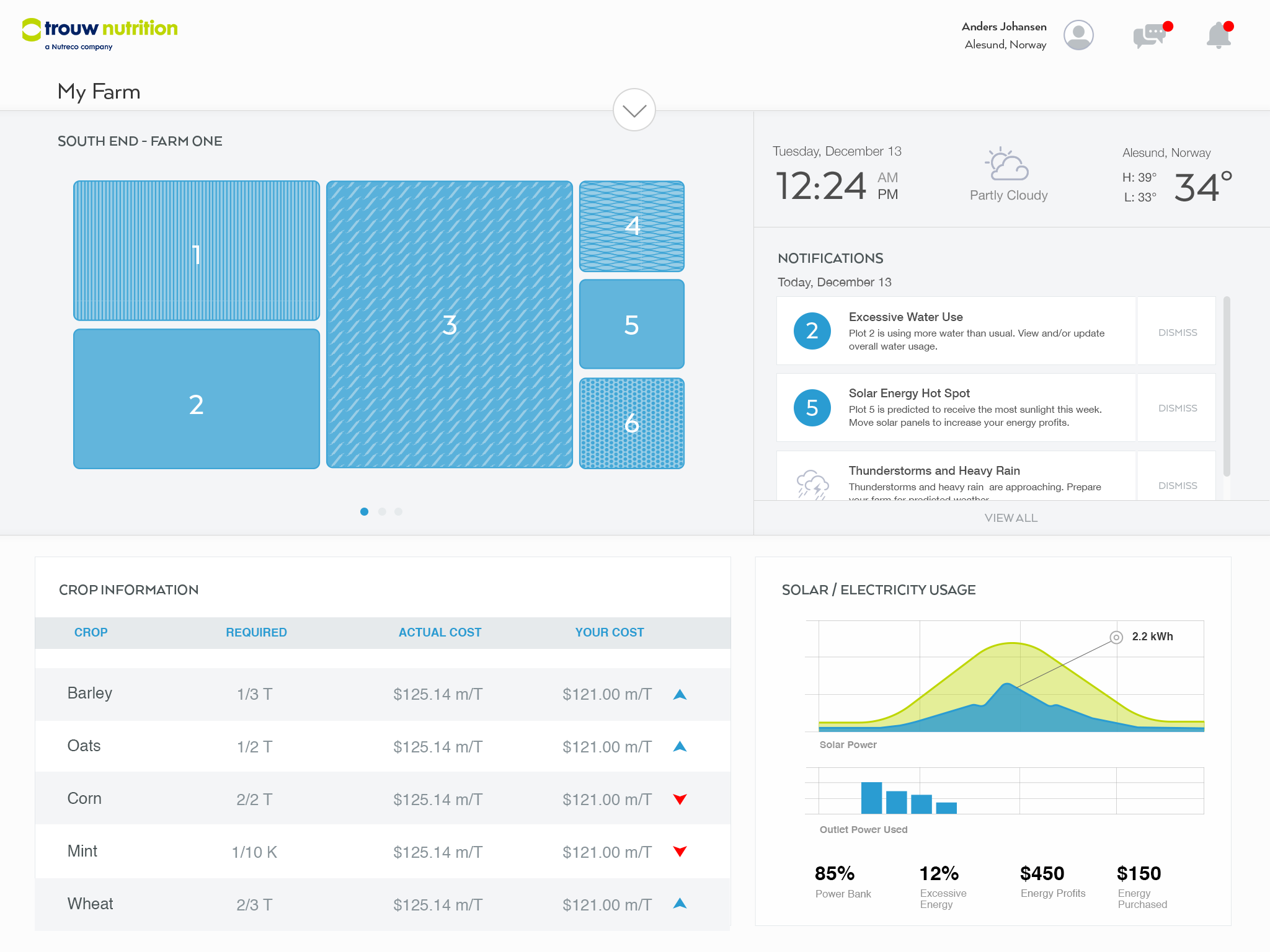This screenshot has height=952, width=1270.
Task: Click the notifications list scrollbar
Action: pyautogui.click(x=1227, y=387)
